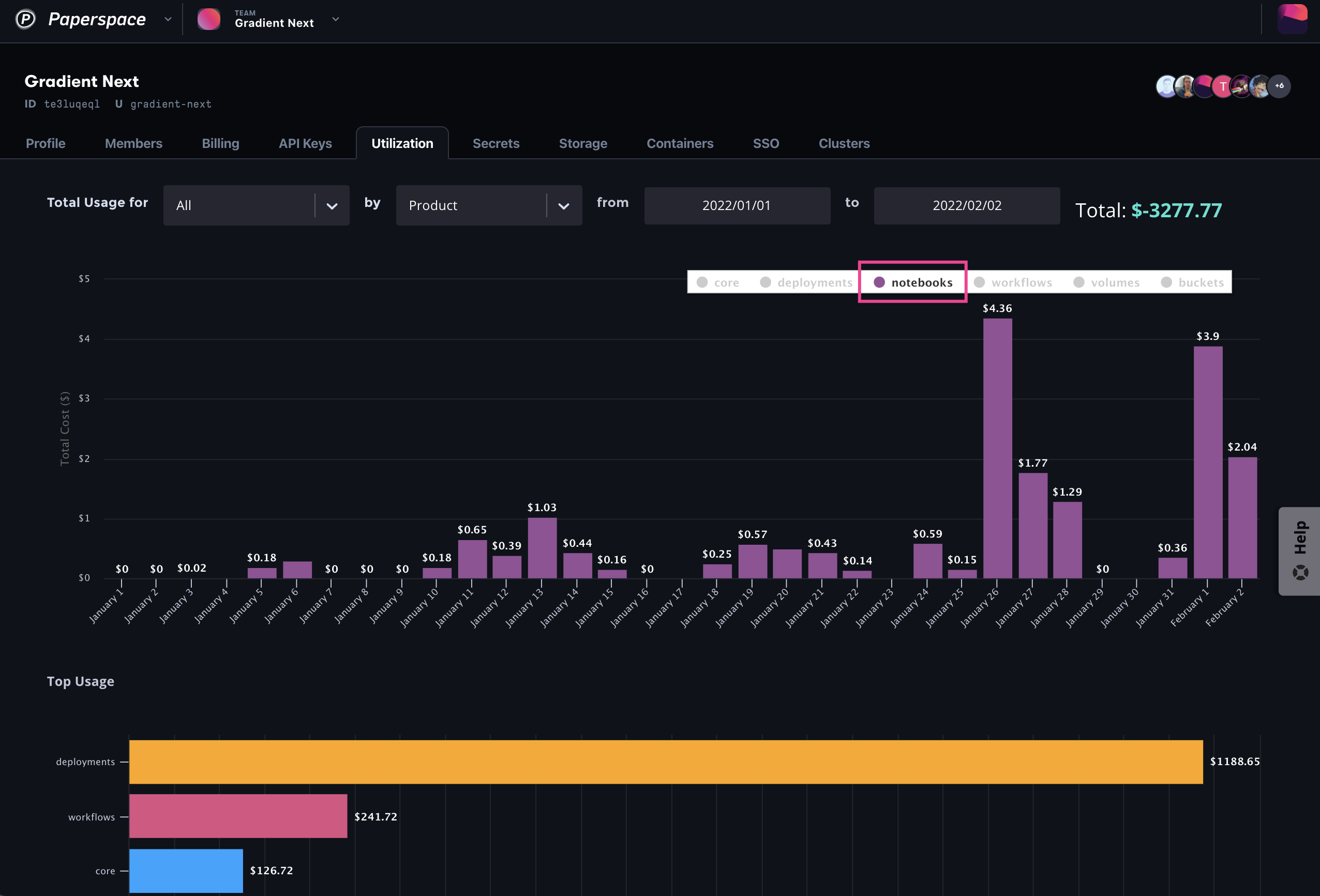
Task: Open the Billing tab
Action: (220, 143)
